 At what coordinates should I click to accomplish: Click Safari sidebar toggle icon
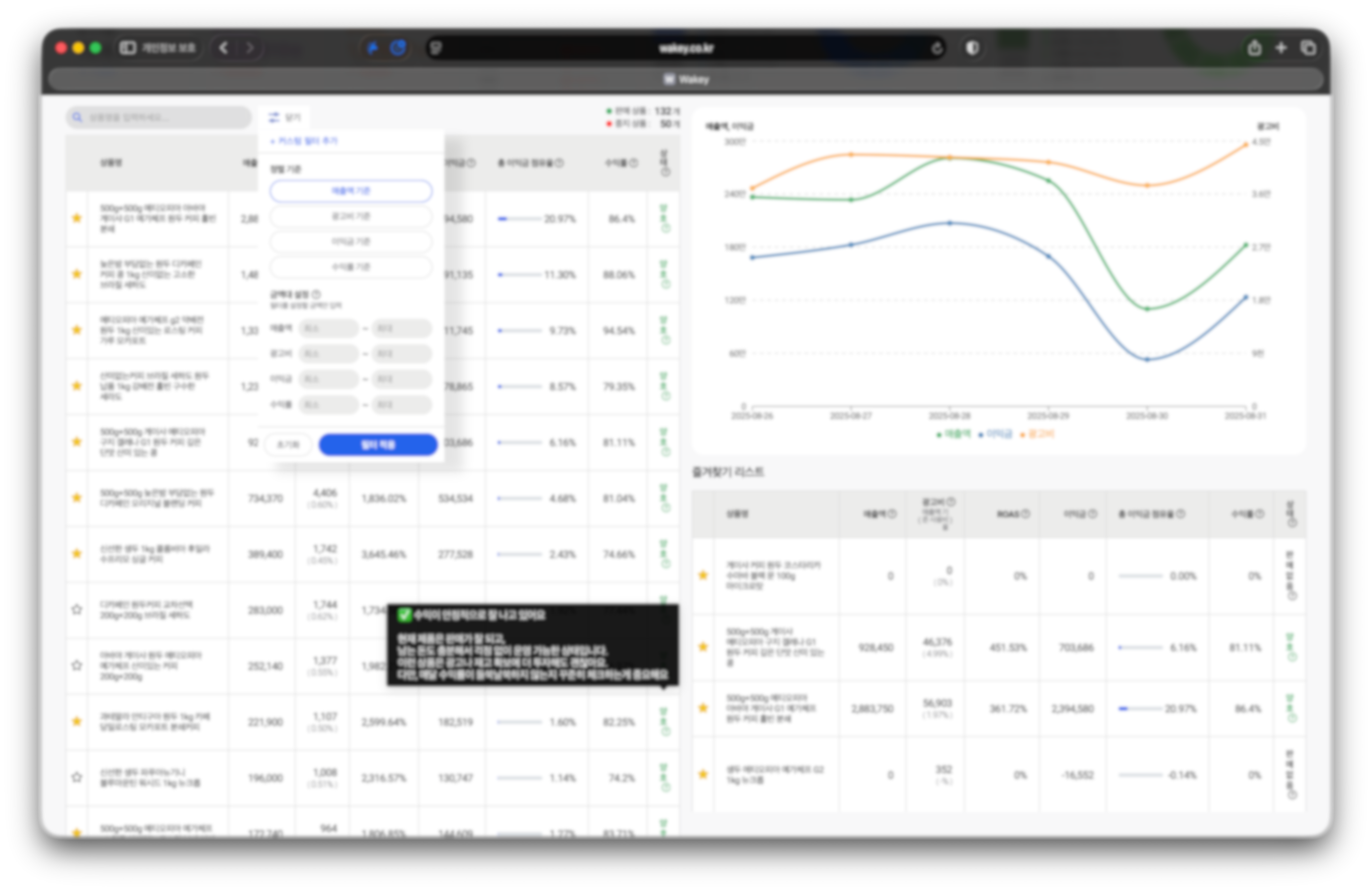(127, 48)
